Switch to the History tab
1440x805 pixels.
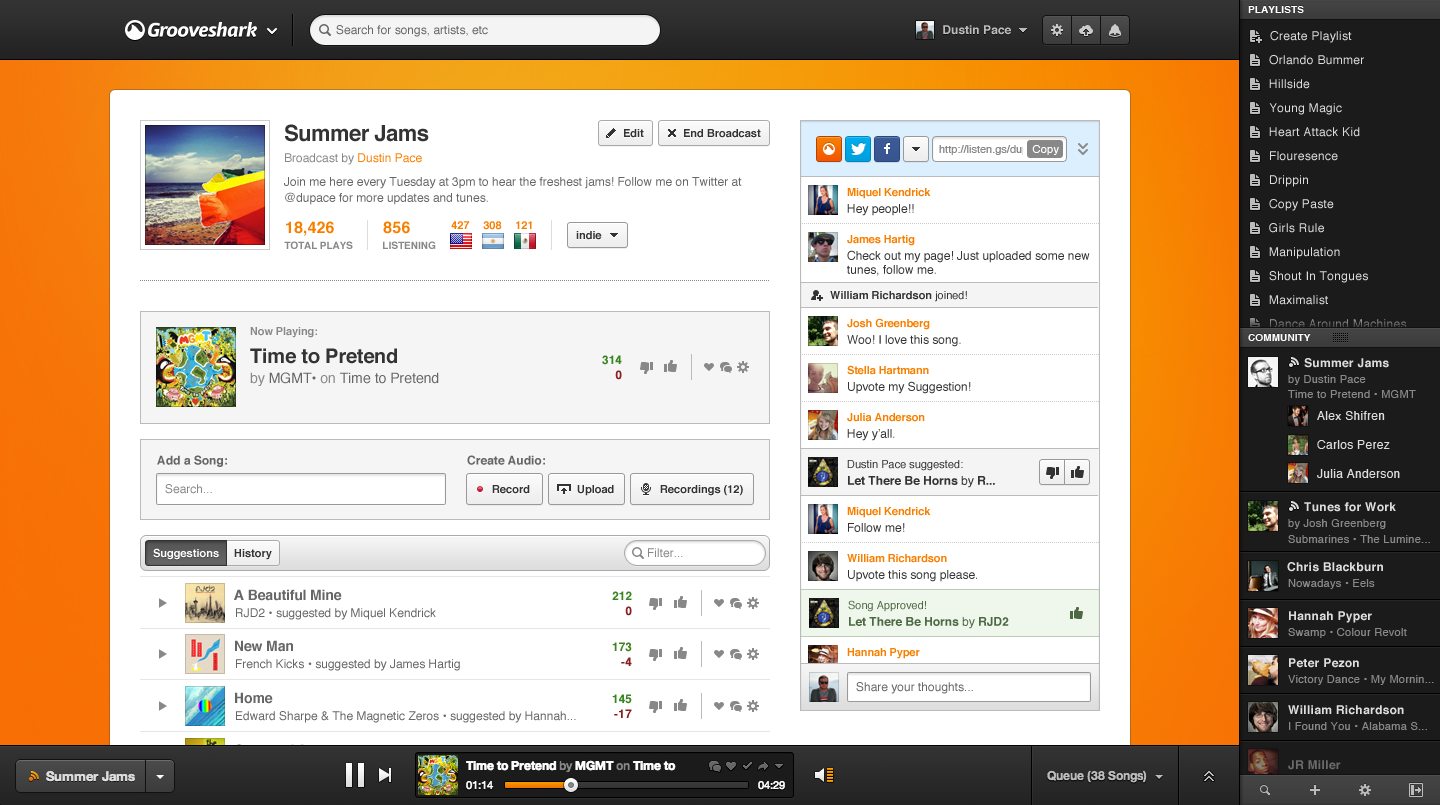[252, 553]
